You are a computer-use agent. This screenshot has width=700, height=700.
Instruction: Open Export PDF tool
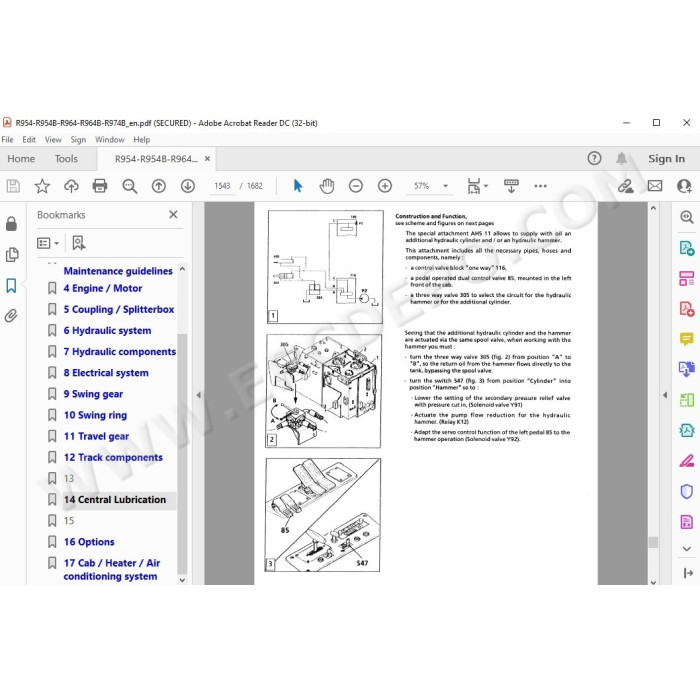[x=687, y=248]
